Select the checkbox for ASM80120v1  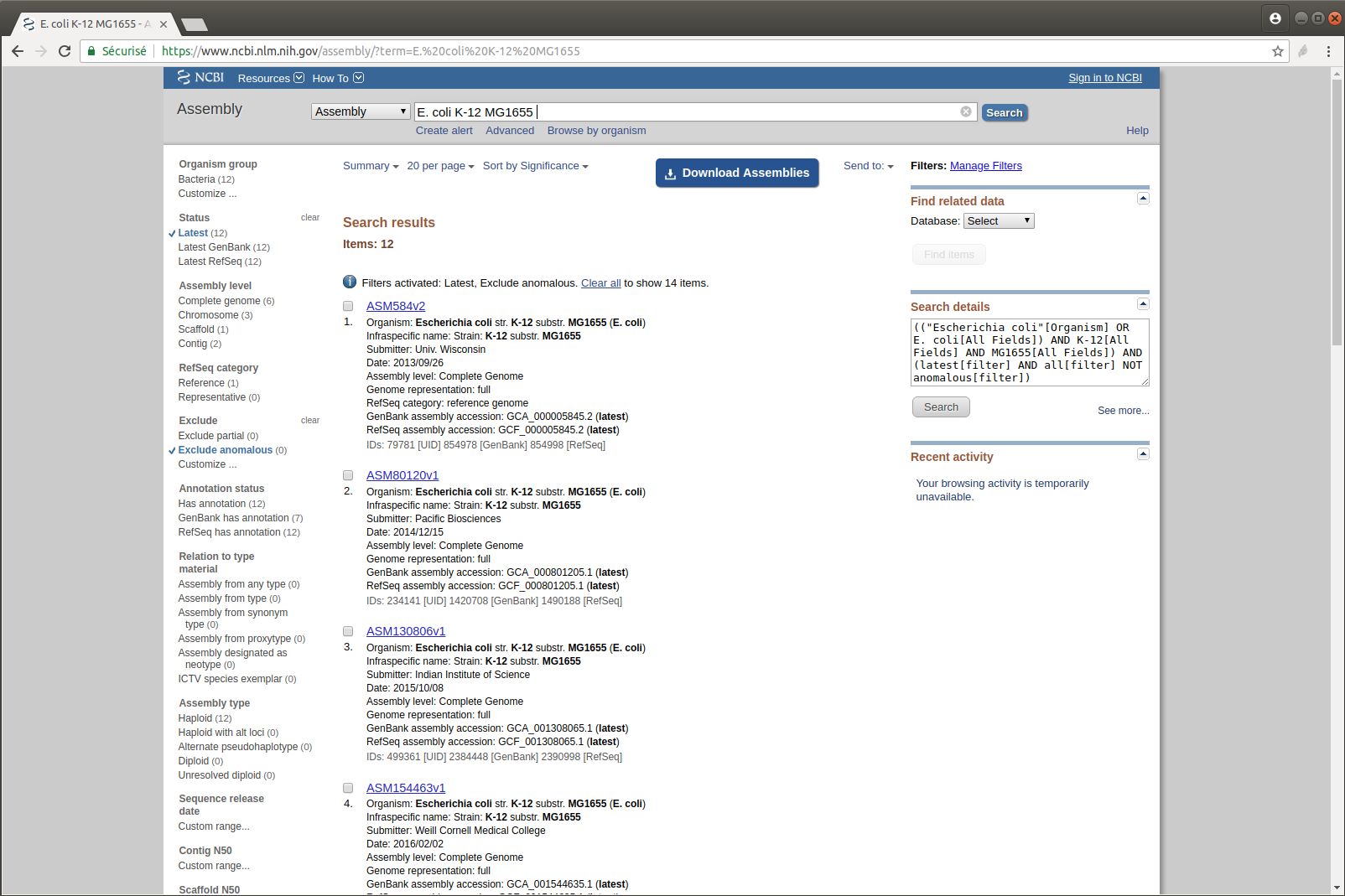coord(348,475)
